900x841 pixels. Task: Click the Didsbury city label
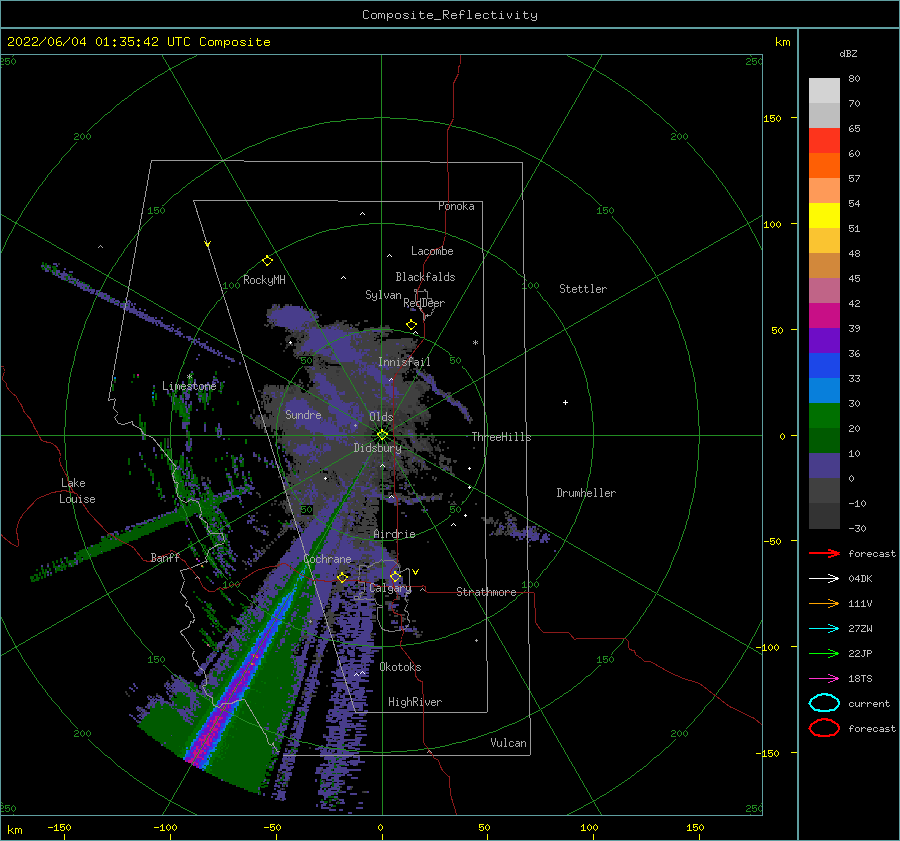[x=378, y=448]
